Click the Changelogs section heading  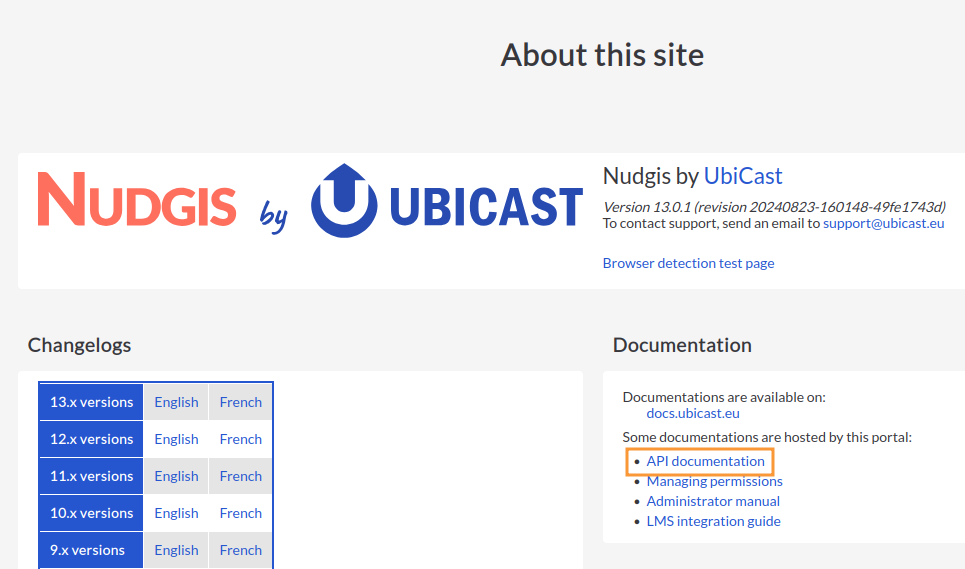[x=79, y=345]
